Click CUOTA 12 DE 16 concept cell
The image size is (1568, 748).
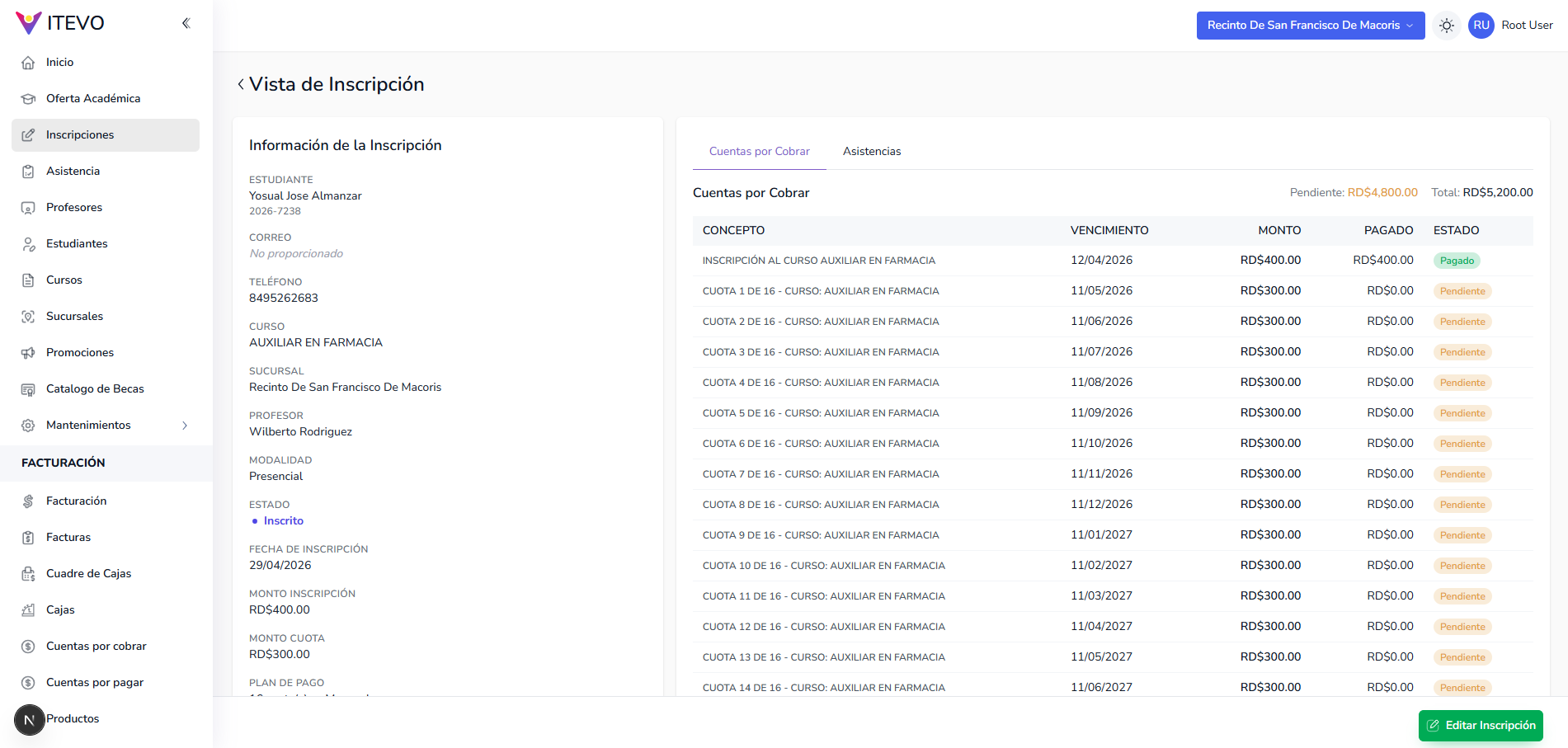[824, 627]
